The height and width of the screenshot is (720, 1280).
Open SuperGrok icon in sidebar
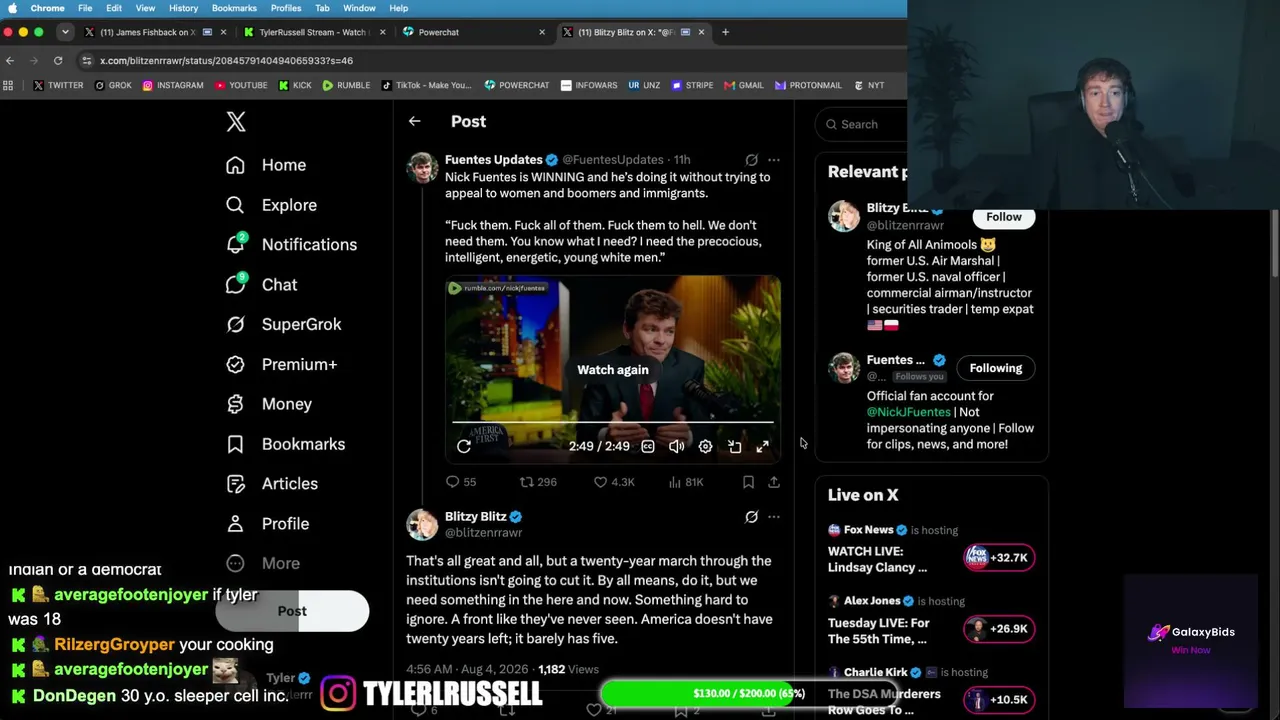(x=235, y=324)
